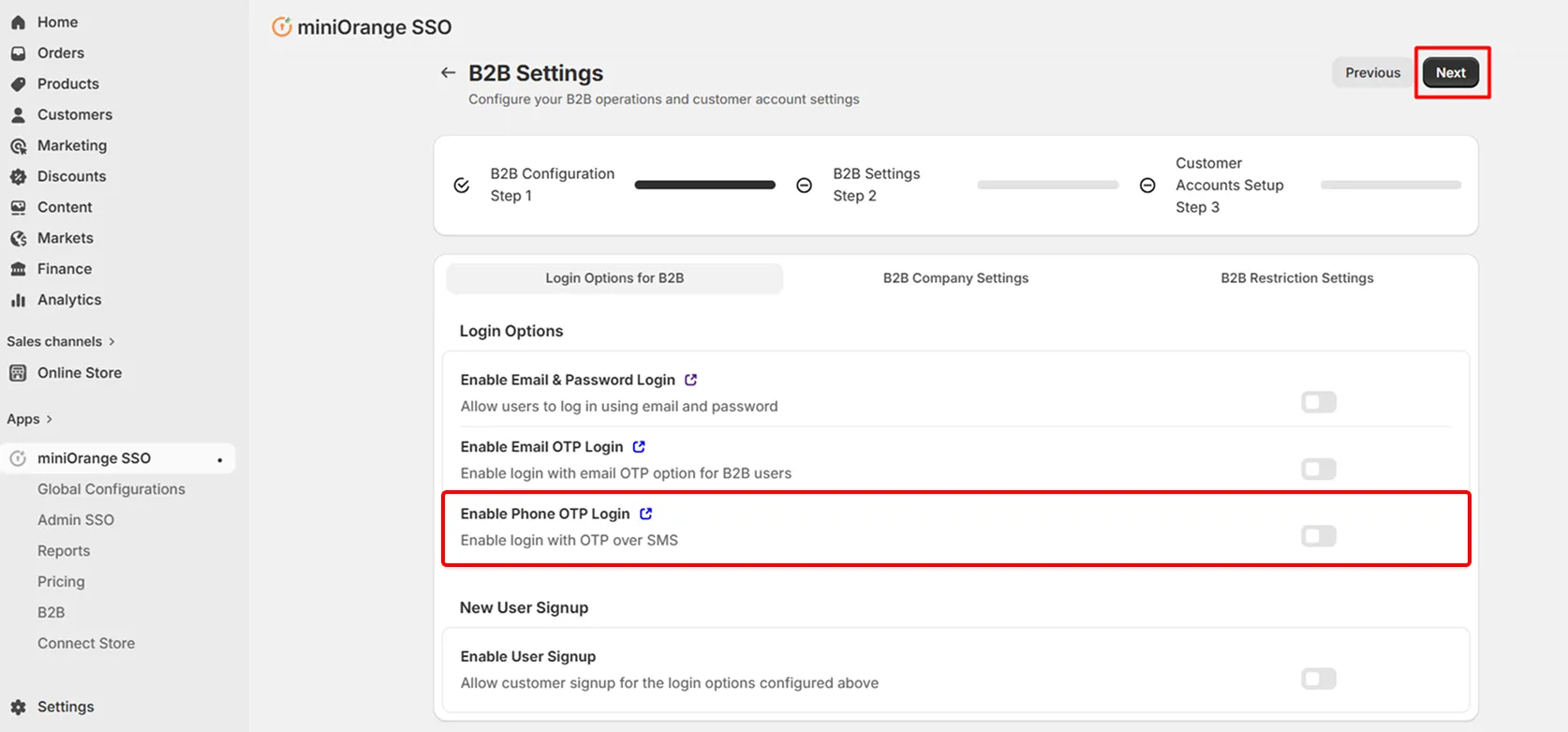Click "Allow users to log in using email and password"
This screenshot has height=732, width=1568.
click(619, 407)
